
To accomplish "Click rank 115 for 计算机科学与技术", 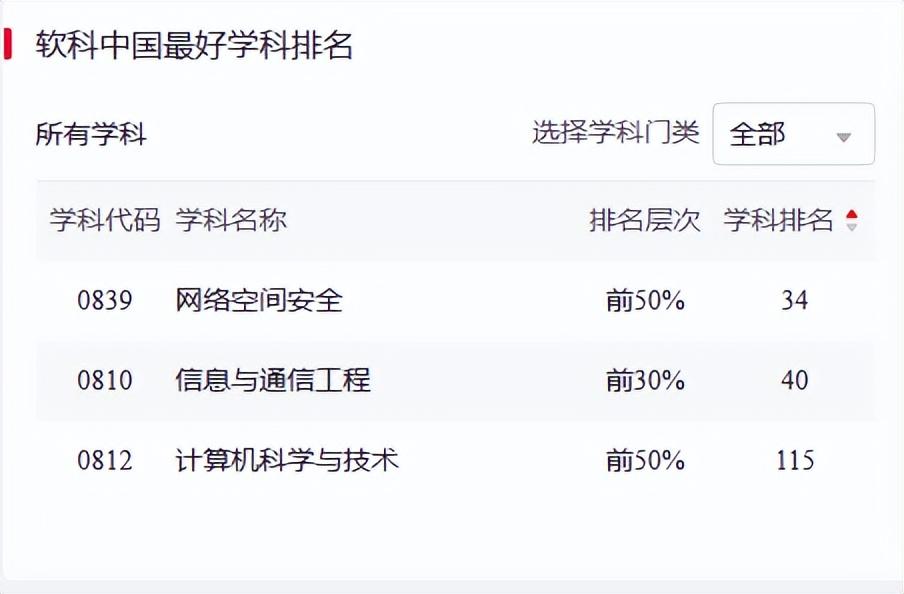I will click(794, 460).
